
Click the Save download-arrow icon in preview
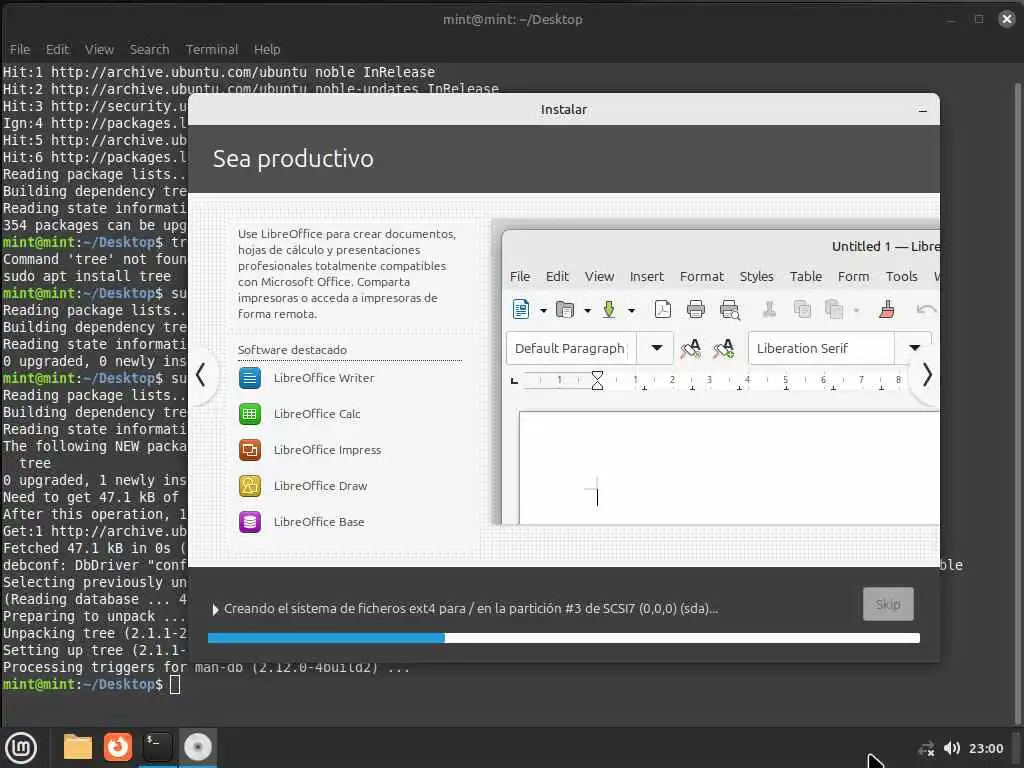click(x=609, y=309)
